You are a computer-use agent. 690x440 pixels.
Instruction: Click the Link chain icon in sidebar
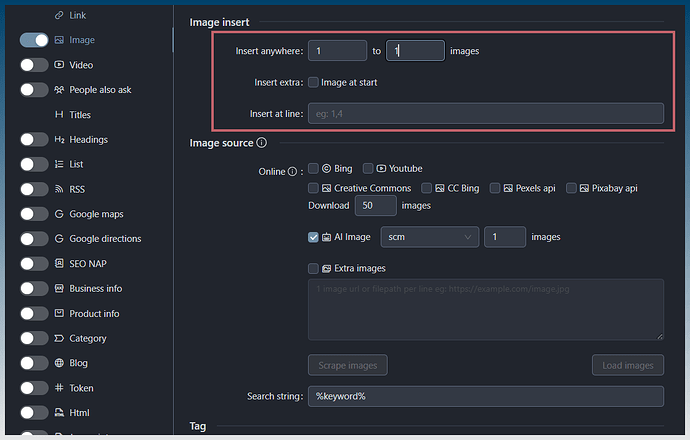[59, 15]
